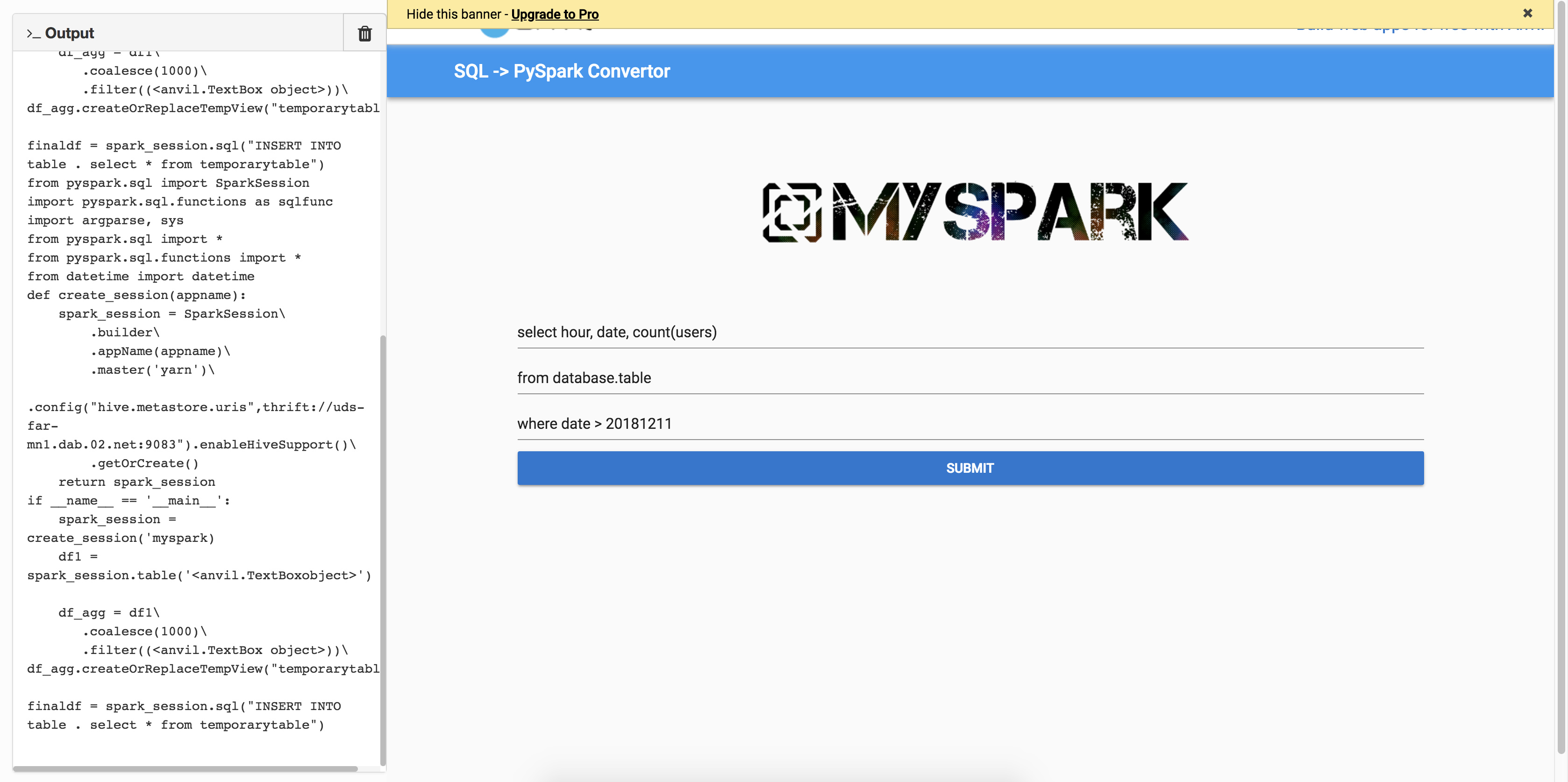The width and height of the screenshot is (1568, 782).
Task: Focus the 'select hour, date, count(users)' field
Action: pos(970,332)
